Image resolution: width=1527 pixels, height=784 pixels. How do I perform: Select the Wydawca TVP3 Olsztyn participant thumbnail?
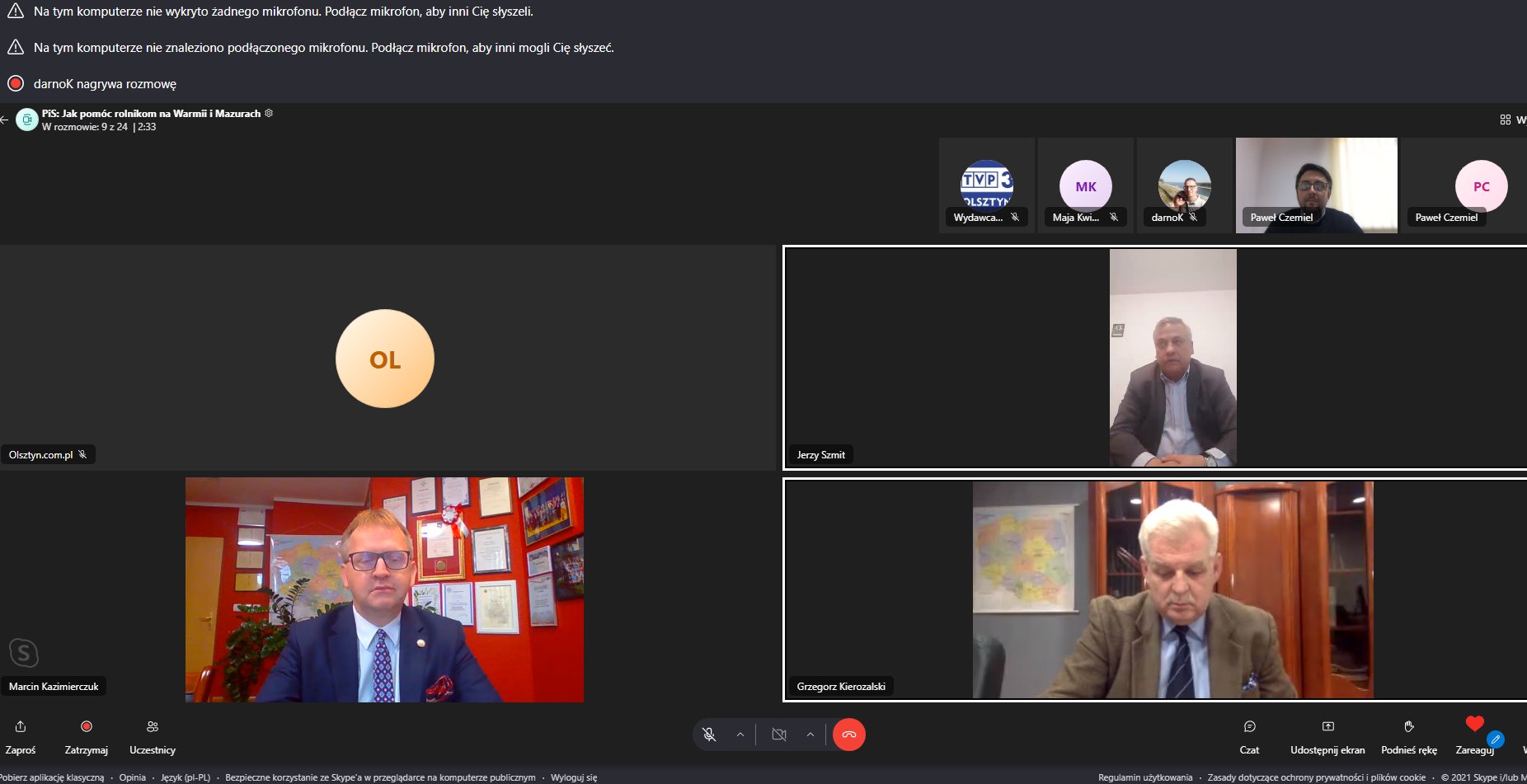click(987, 185)
